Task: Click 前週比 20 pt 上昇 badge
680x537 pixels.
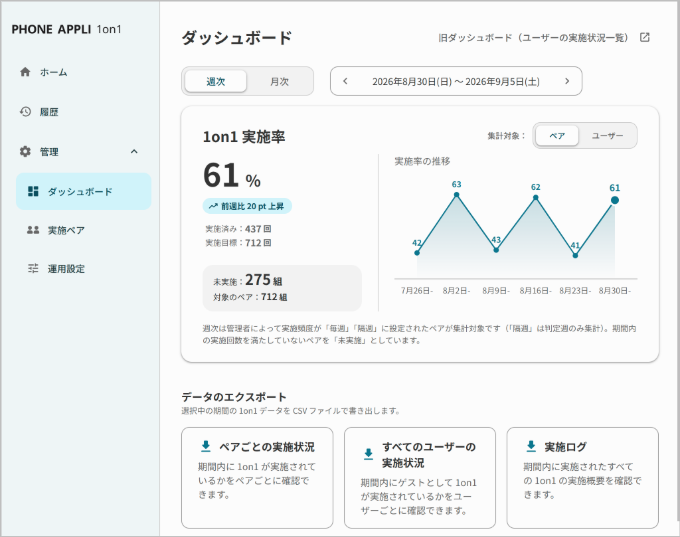Action: [x=247, y=206]
